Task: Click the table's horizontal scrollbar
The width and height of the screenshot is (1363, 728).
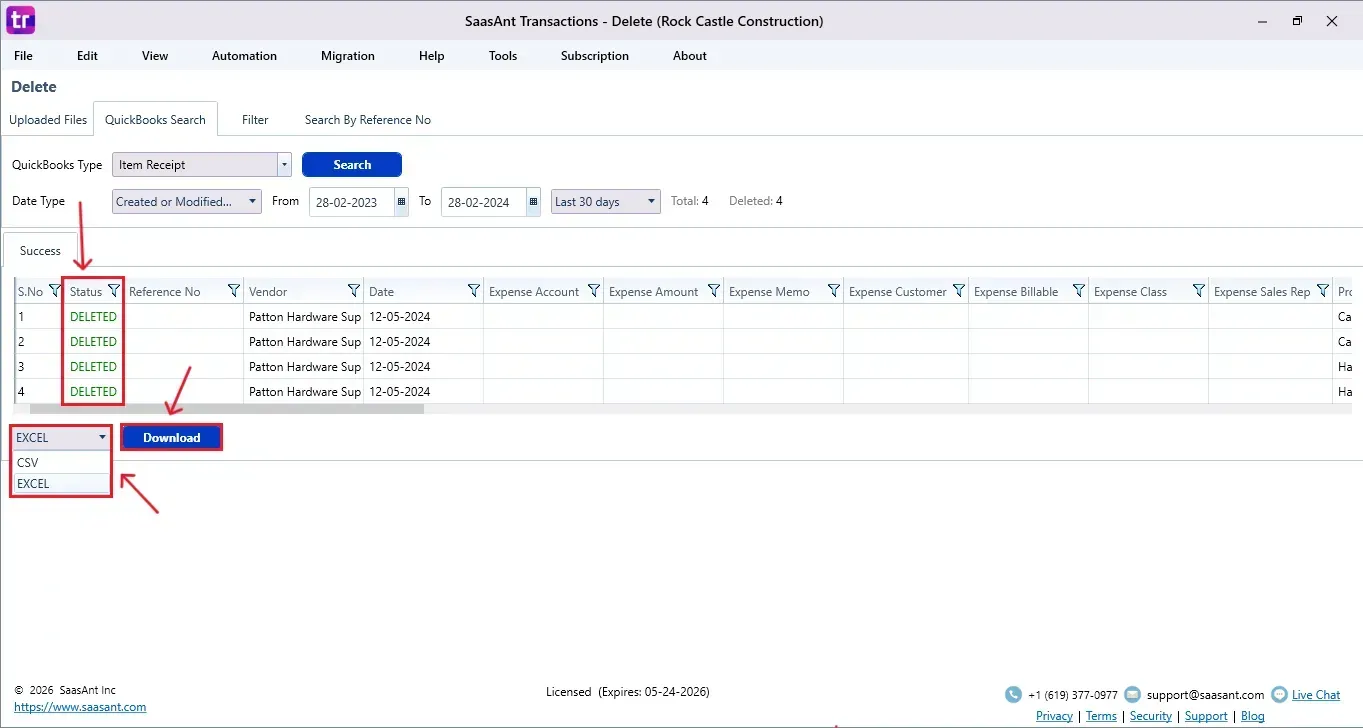Action: click(x=227, y=408)
